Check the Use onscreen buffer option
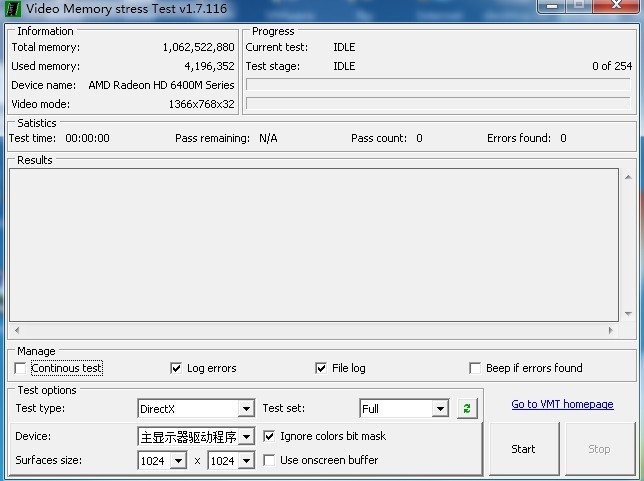The width and height of the screenshot is (644, 481). (269, 460)
